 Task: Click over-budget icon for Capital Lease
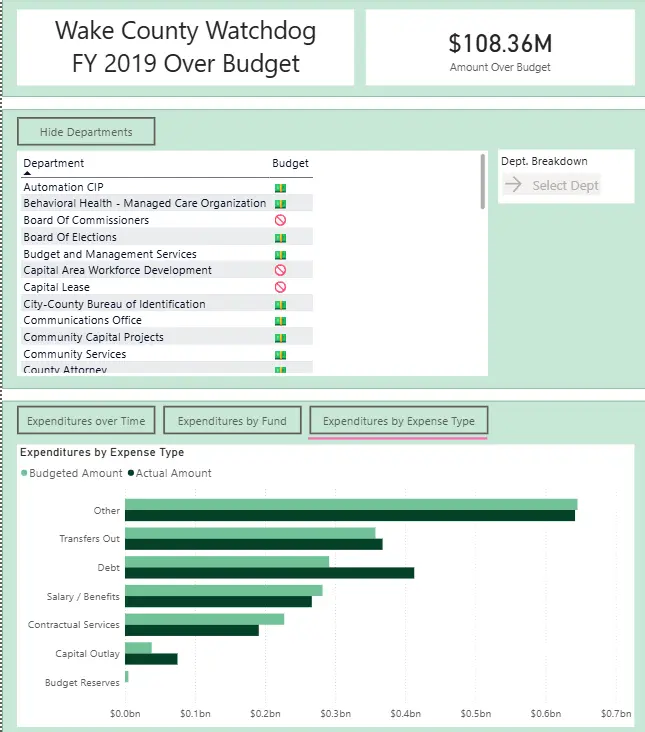pos(280,287)
